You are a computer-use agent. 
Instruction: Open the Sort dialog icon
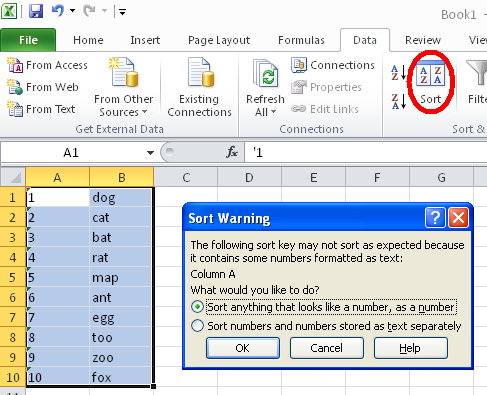click(430, 75)
